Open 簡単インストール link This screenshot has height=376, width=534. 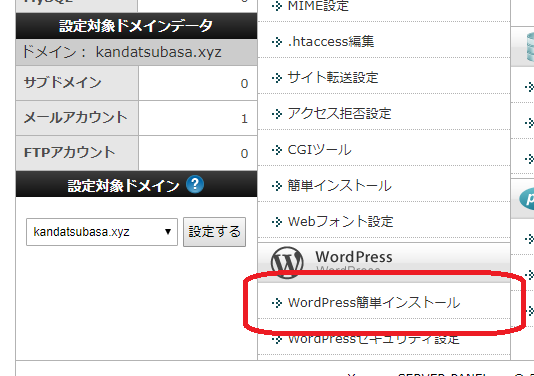point(340,186)
